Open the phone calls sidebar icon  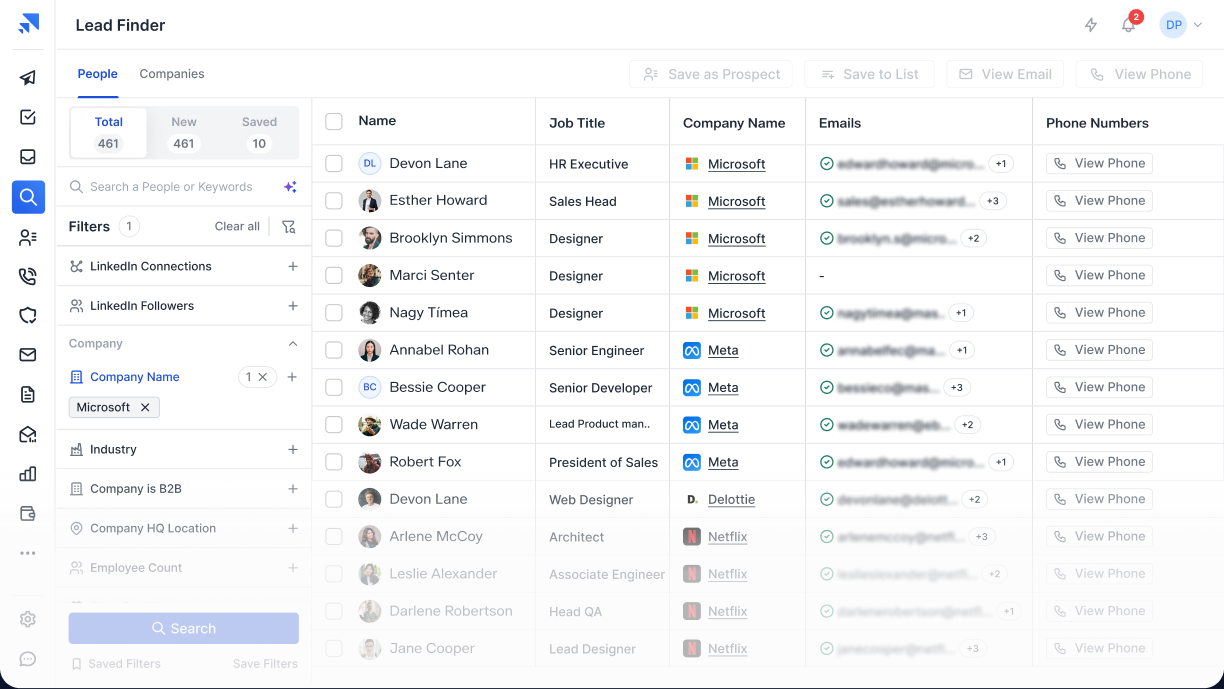(28, 276)
